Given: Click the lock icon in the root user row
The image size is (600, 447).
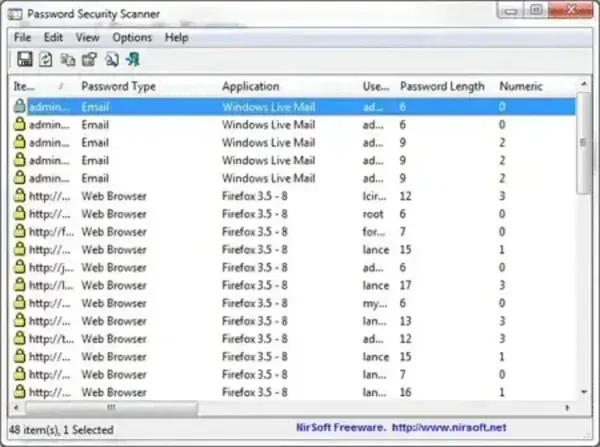Looking at the screenshot, I should (20, 213).
